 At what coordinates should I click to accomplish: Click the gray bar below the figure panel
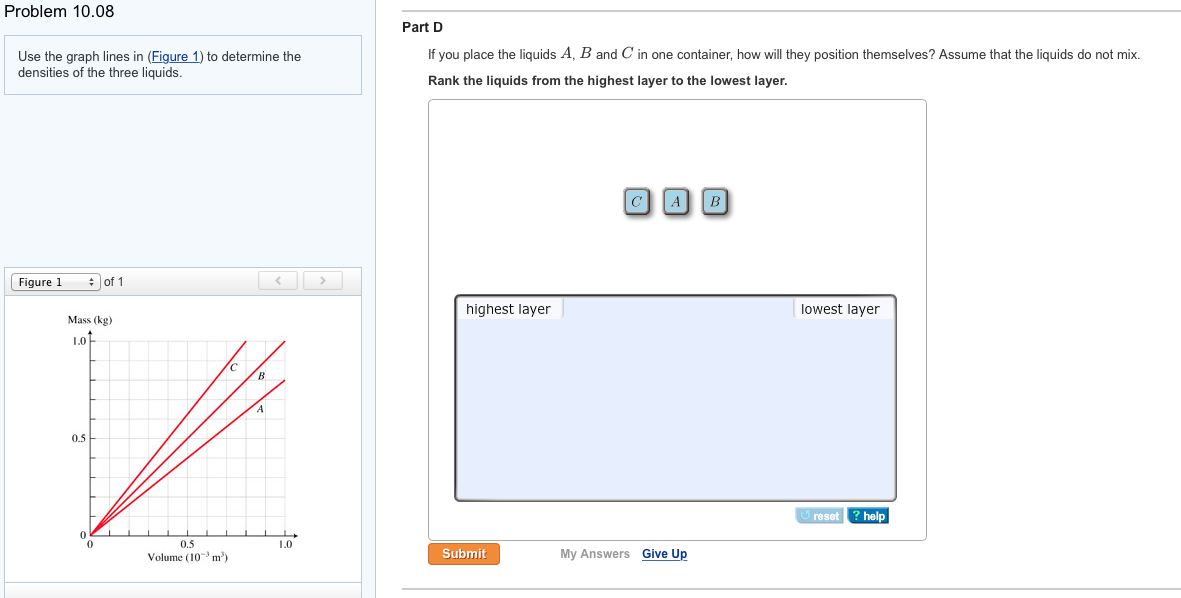[183, 590]
